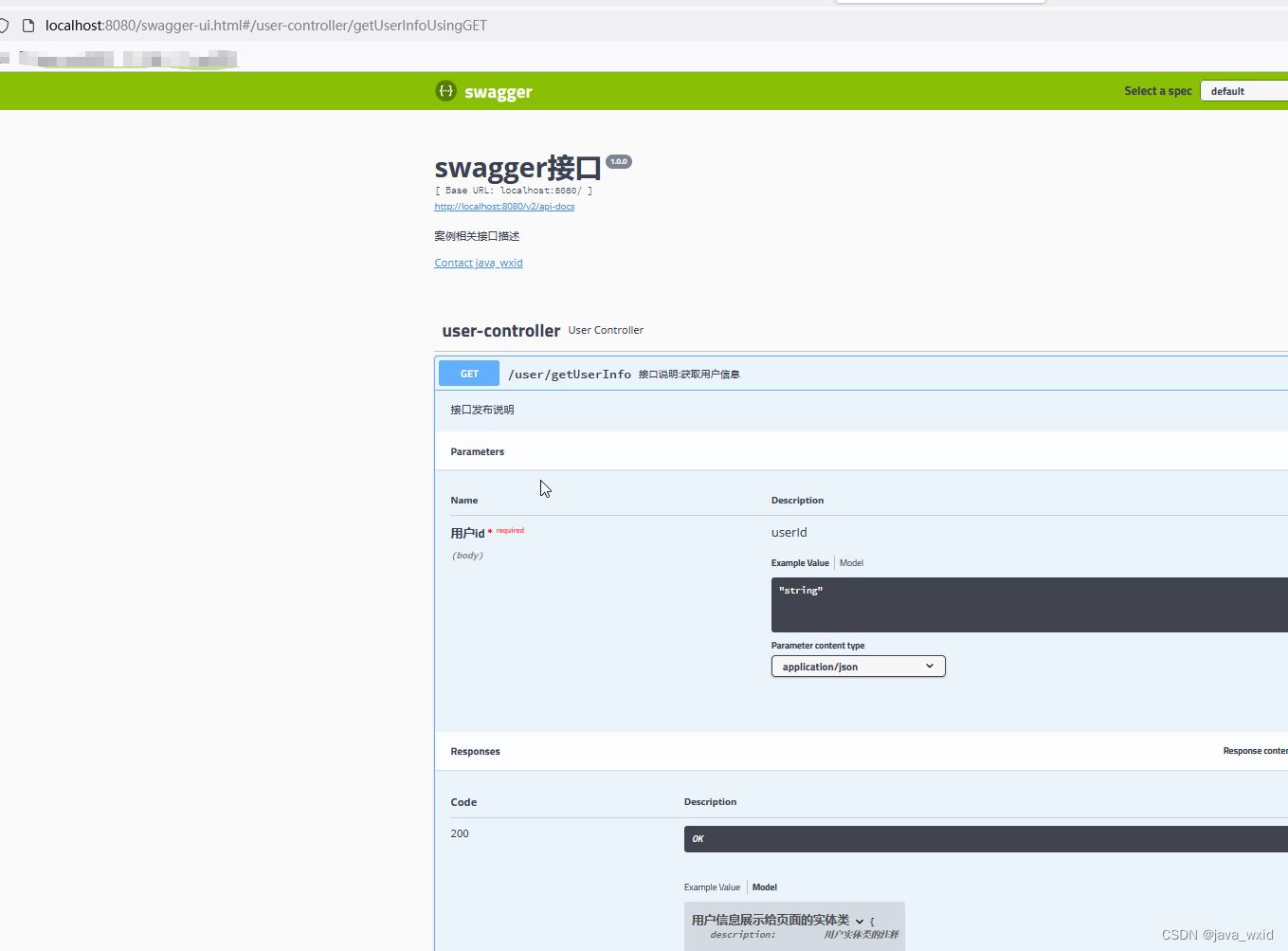Click the page document icon in address bar

pos(28,26)
